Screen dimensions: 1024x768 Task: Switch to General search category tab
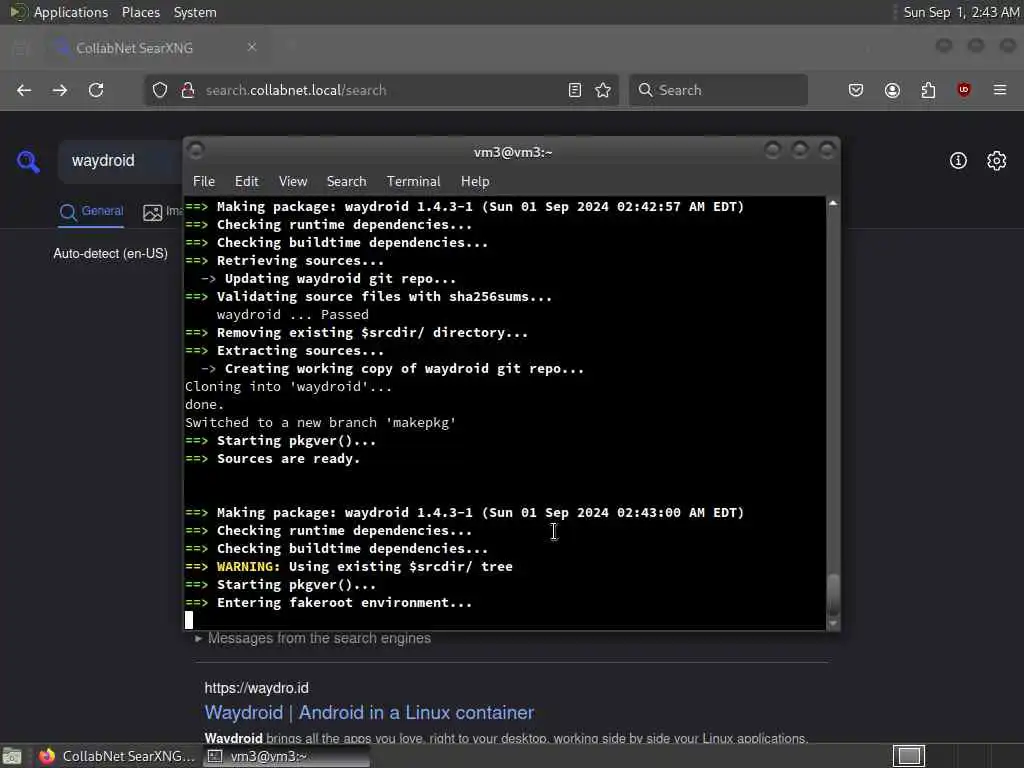point(91,212)
